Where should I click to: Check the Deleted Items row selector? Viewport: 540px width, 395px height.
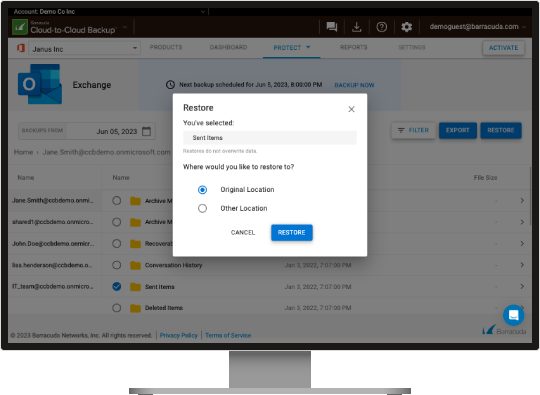(x=117, y=308)
